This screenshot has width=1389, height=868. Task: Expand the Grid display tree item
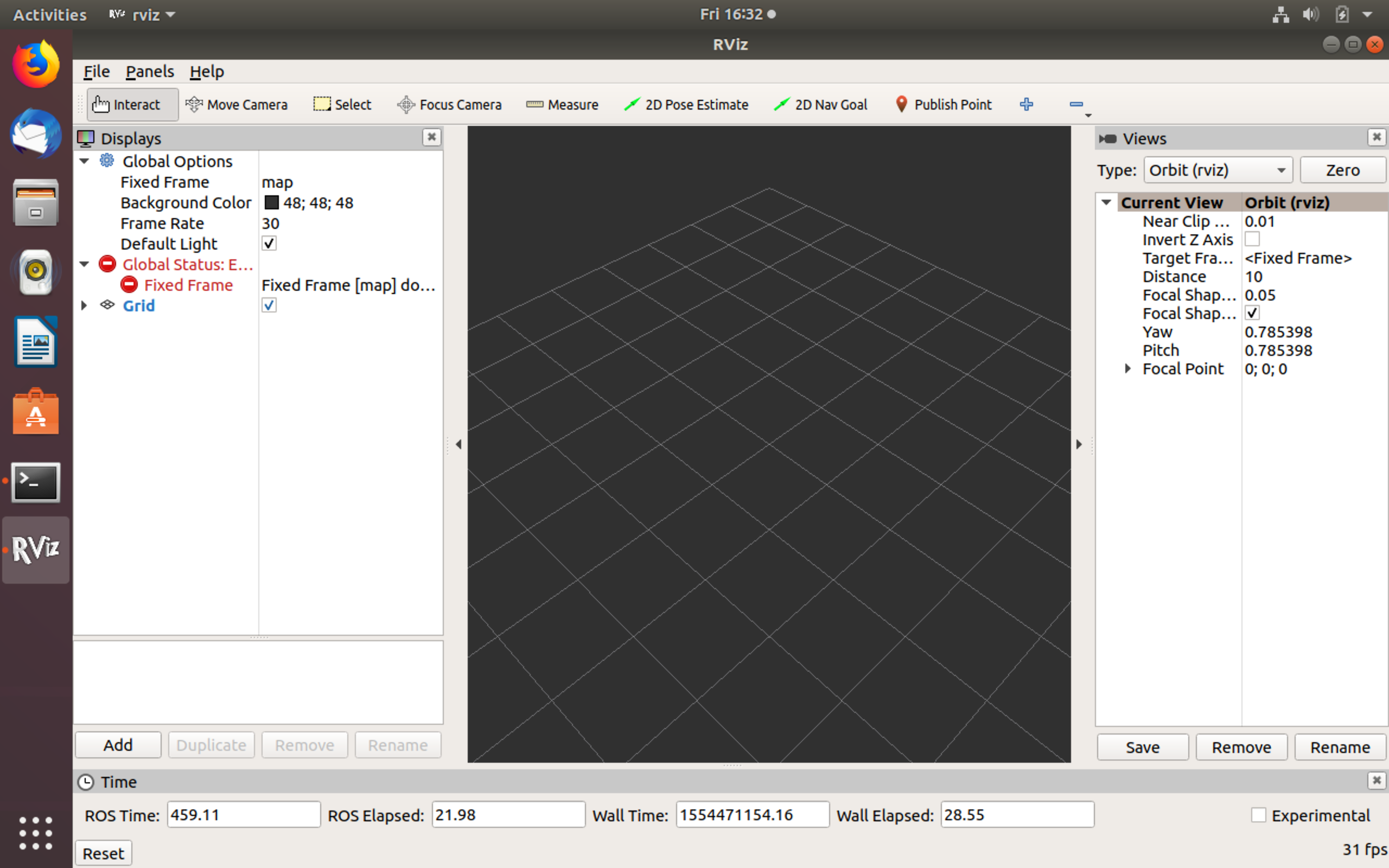(x=84, y=305)
